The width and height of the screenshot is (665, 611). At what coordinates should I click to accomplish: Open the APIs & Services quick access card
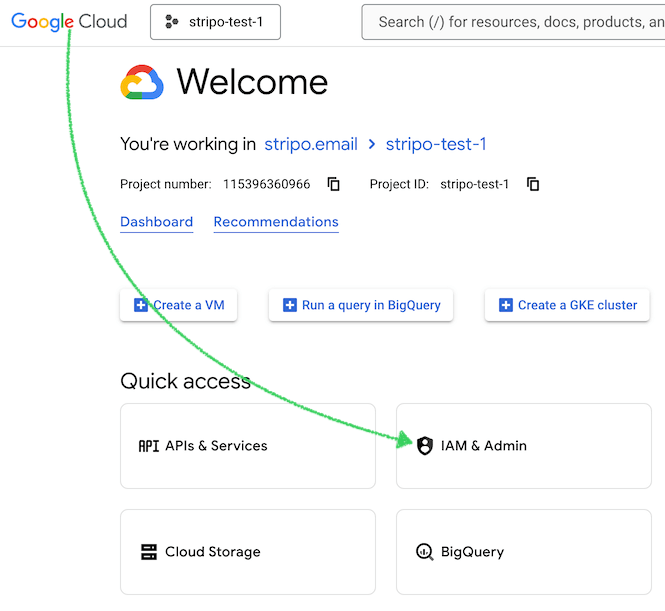[247, 446]
